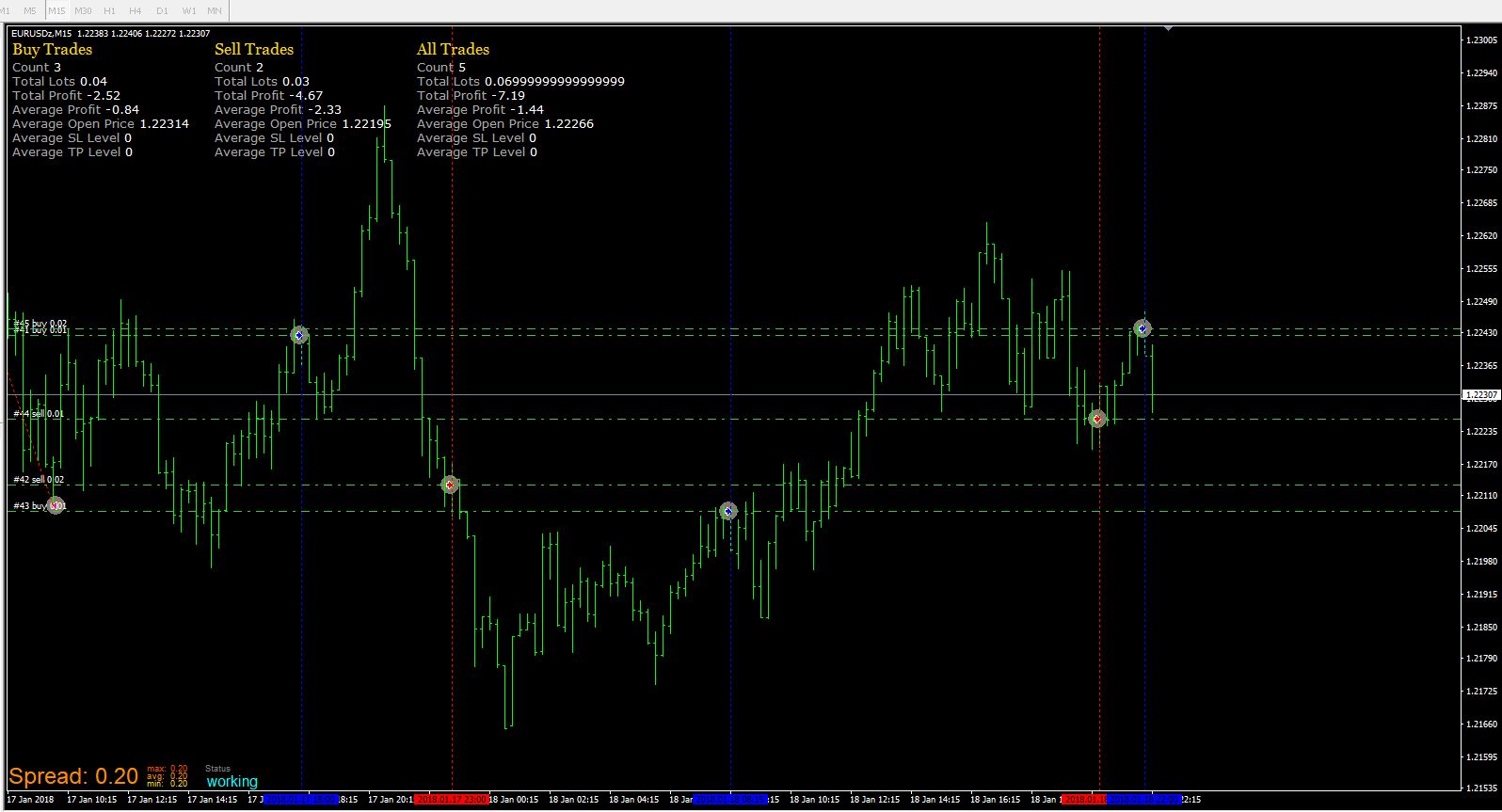Click the red sell marker on the #44 line at right
This screenshot has width=1502, height=812.
1097,419
